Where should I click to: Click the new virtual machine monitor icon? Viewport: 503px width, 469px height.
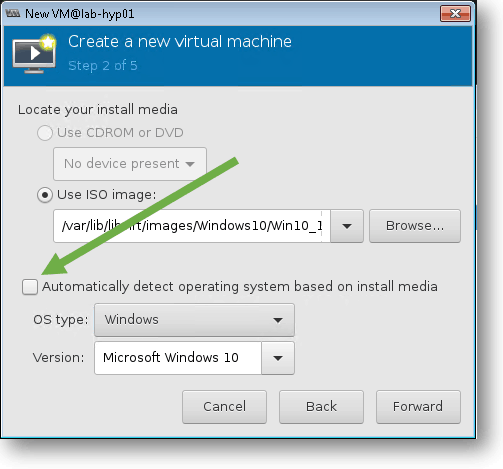[34, 53]
